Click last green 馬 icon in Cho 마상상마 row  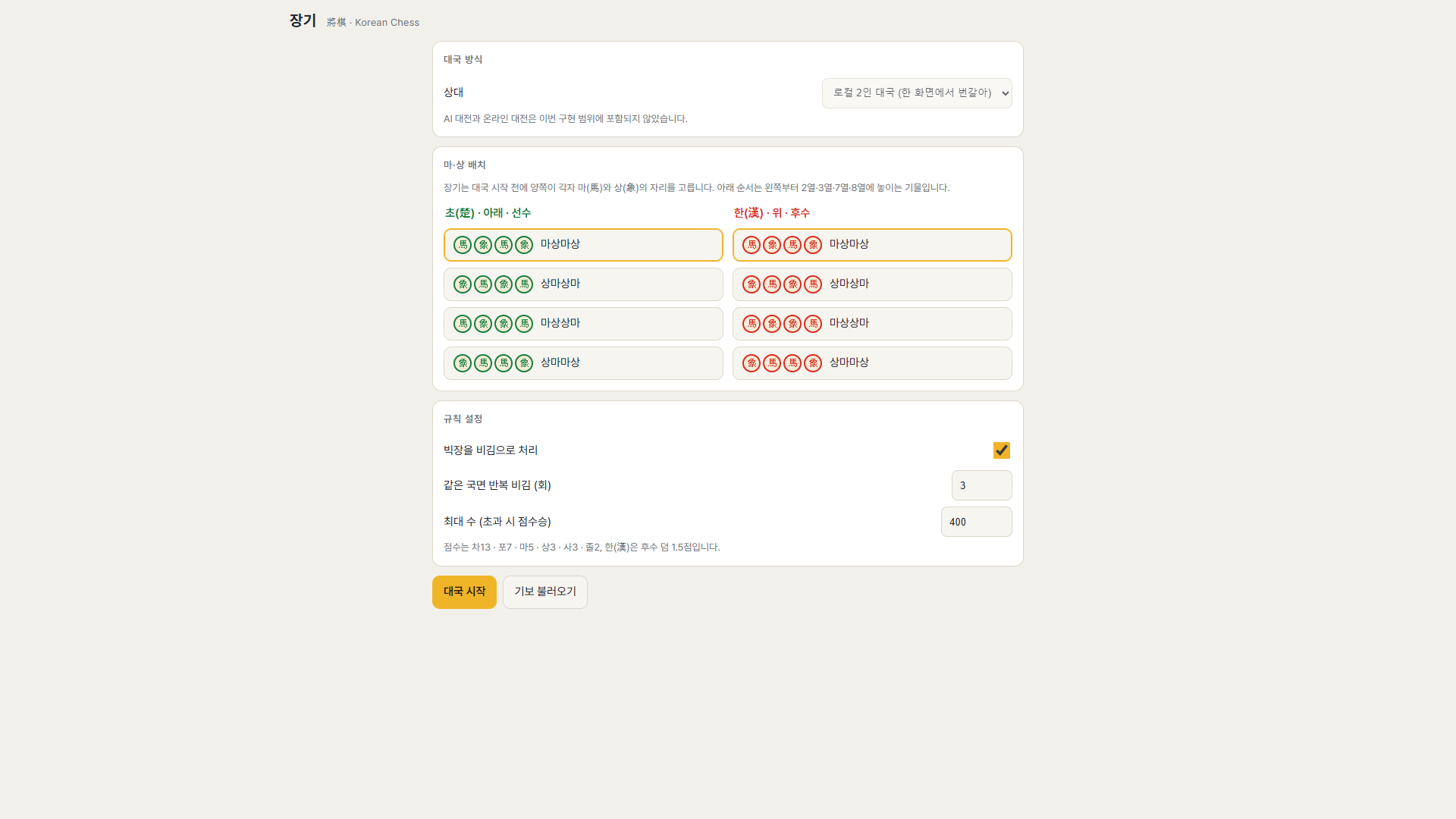tap(524, 324)
